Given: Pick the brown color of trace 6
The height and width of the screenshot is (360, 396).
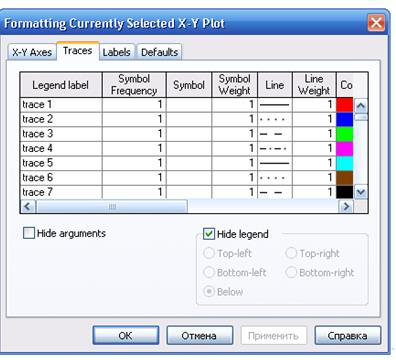Looking at the screenshot, I should pyautogui.click(x=345, y=178).
